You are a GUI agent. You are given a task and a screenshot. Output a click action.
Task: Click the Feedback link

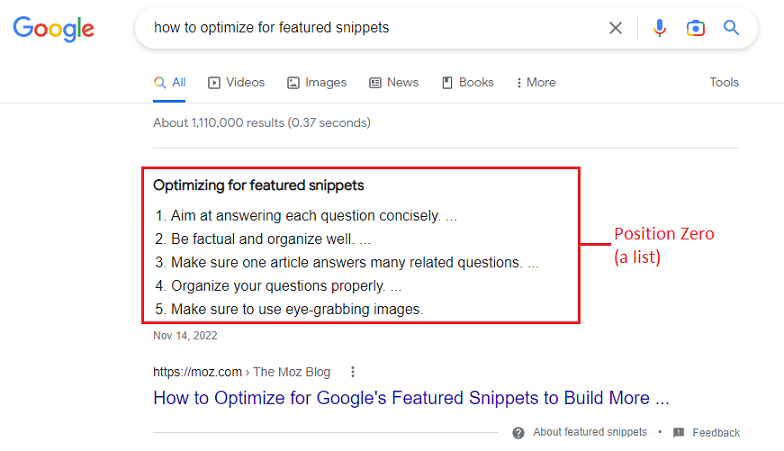(716, 433)
